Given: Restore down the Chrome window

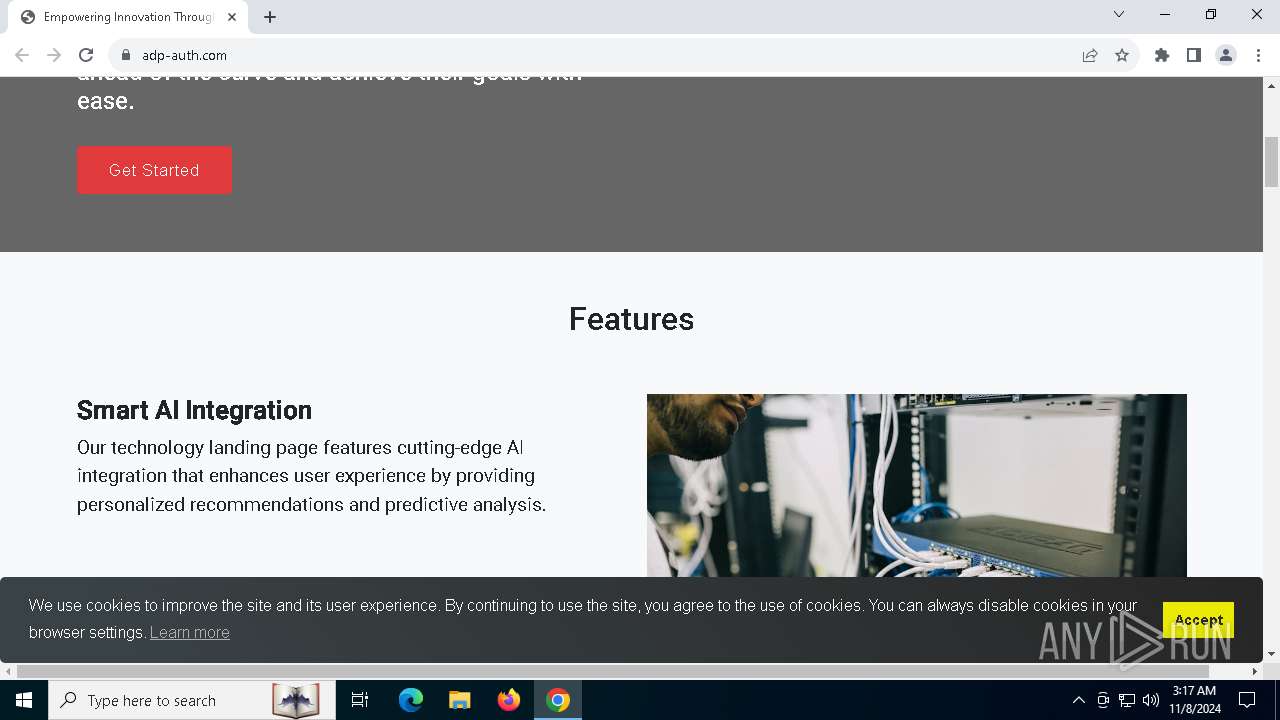Looking at the screenshot, I should coord(1211,14).
